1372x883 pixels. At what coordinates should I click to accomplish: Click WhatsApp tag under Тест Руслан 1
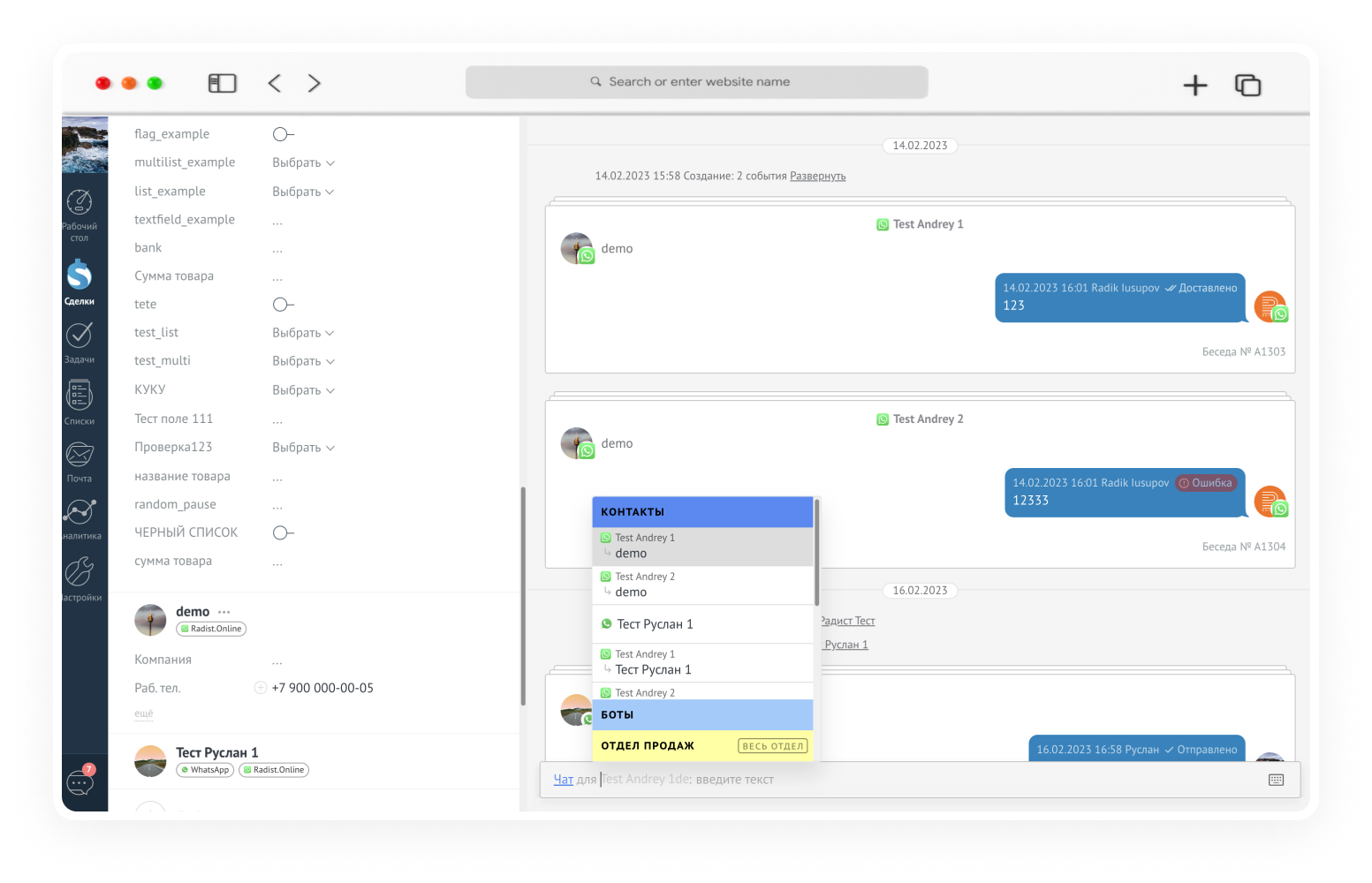pos(205,770)
